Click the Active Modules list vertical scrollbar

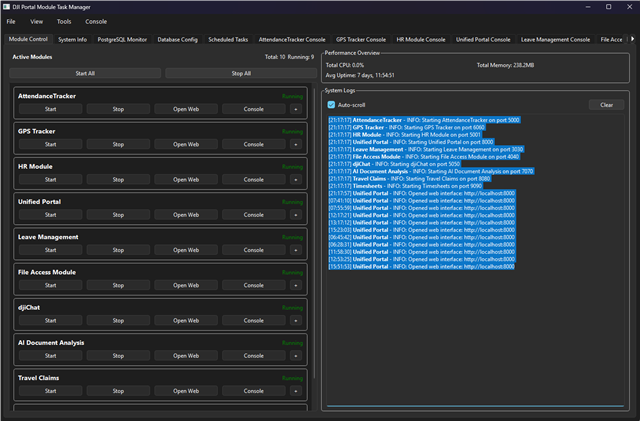tap(314, 232)
